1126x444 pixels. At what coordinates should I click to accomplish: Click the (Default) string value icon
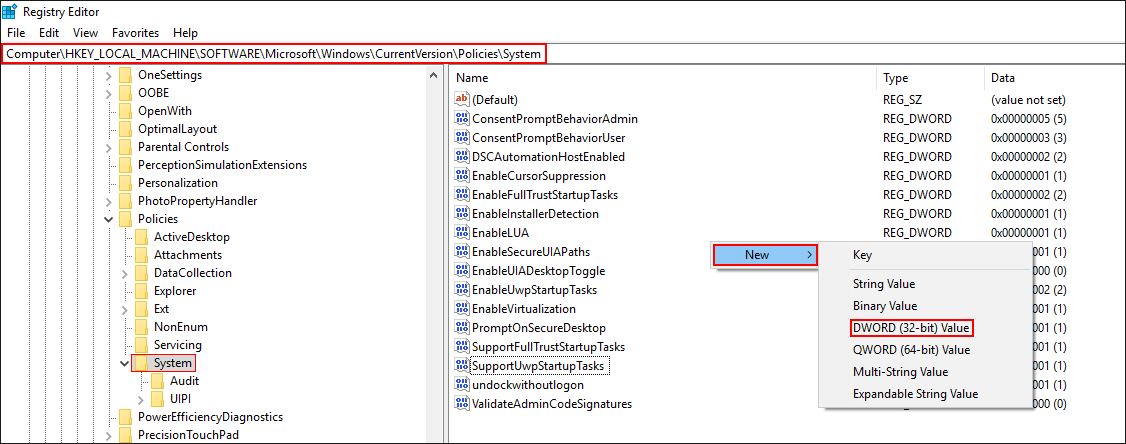(x=462, y=99)
